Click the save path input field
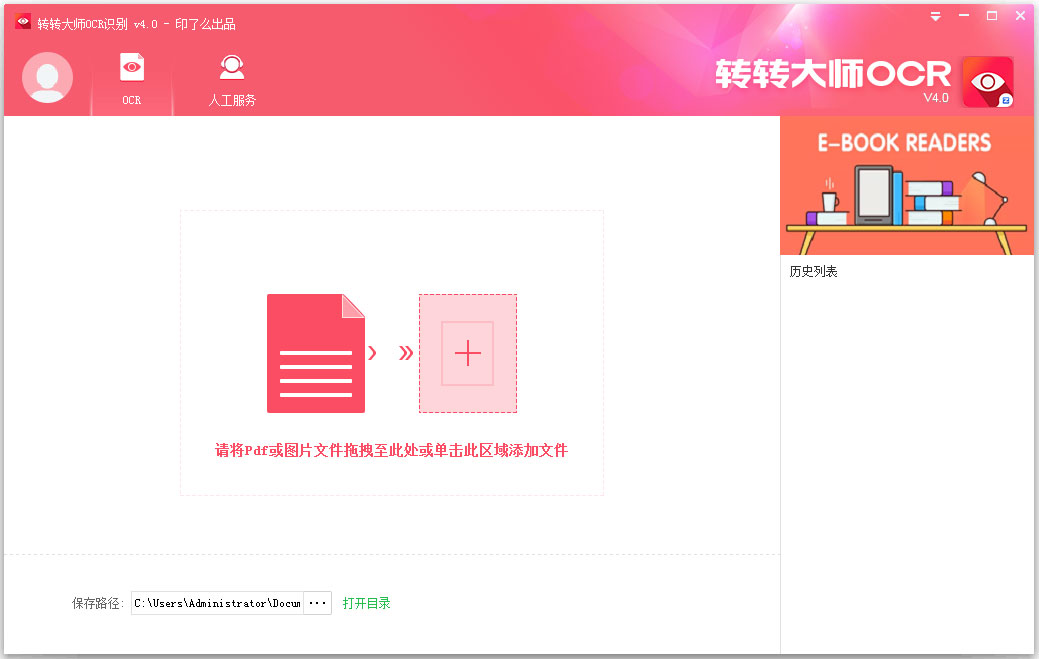The width and height of the screenshot is (1039, 659). tap(217, 603)
